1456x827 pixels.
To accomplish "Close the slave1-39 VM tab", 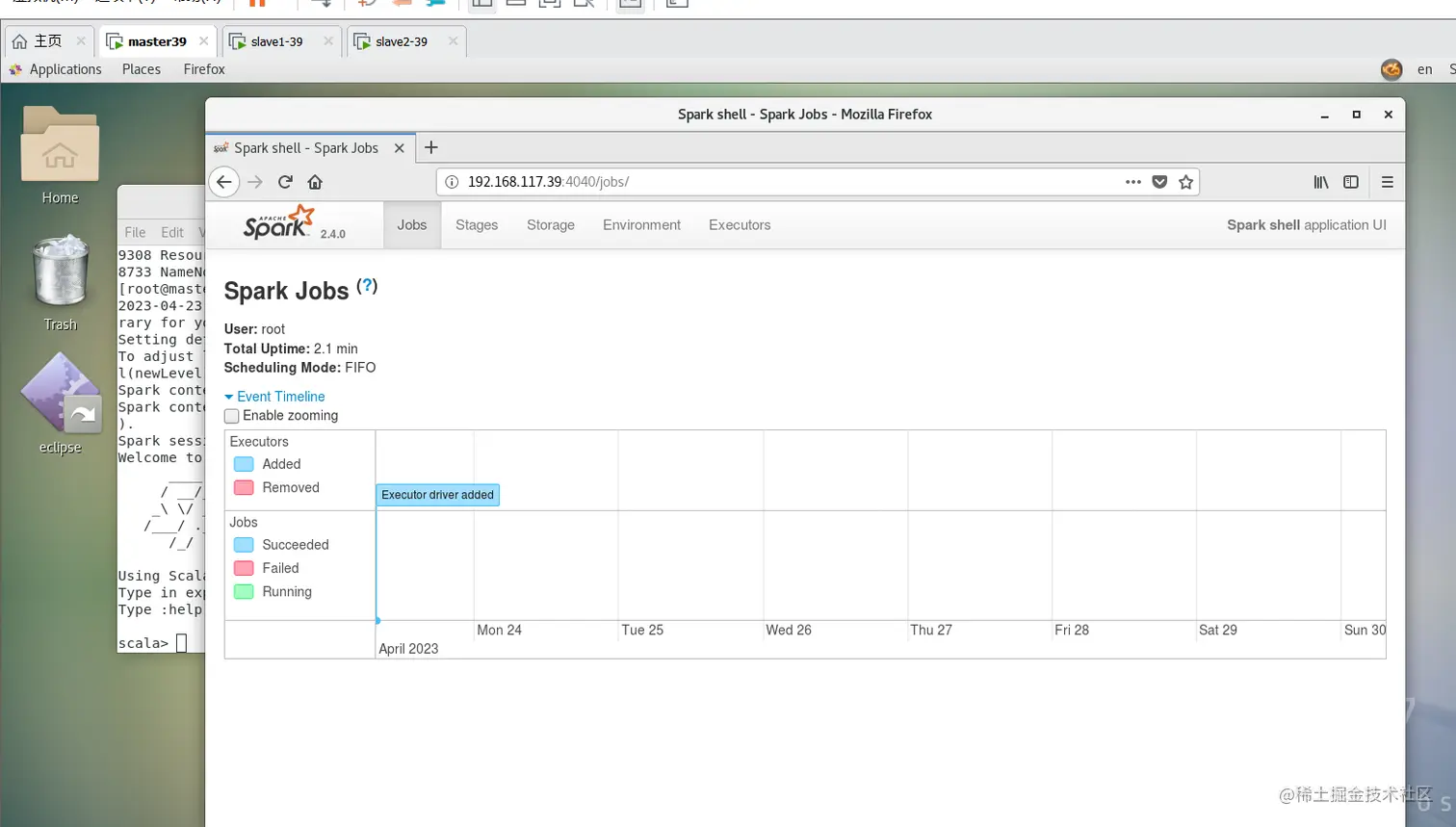I will coord(328,41).
